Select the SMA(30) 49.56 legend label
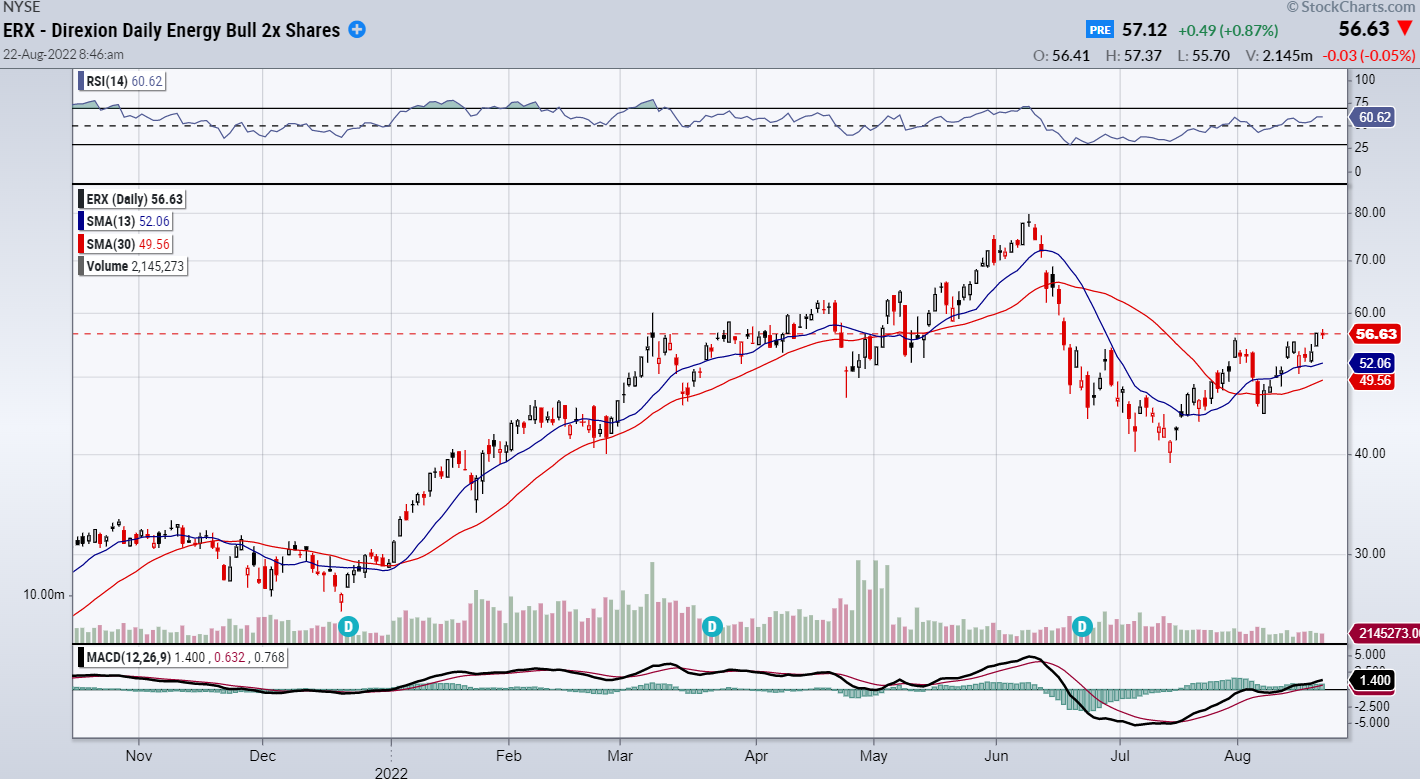The image size is (1420, 779). pyautogui.click(x=126, y=243)
